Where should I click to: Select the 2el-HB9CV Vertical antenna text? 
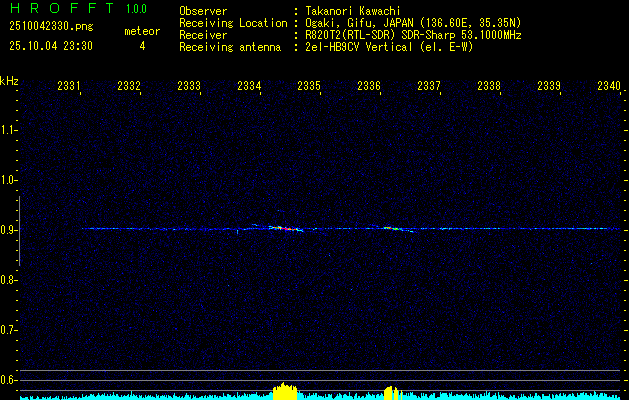(x=389, y=47)
